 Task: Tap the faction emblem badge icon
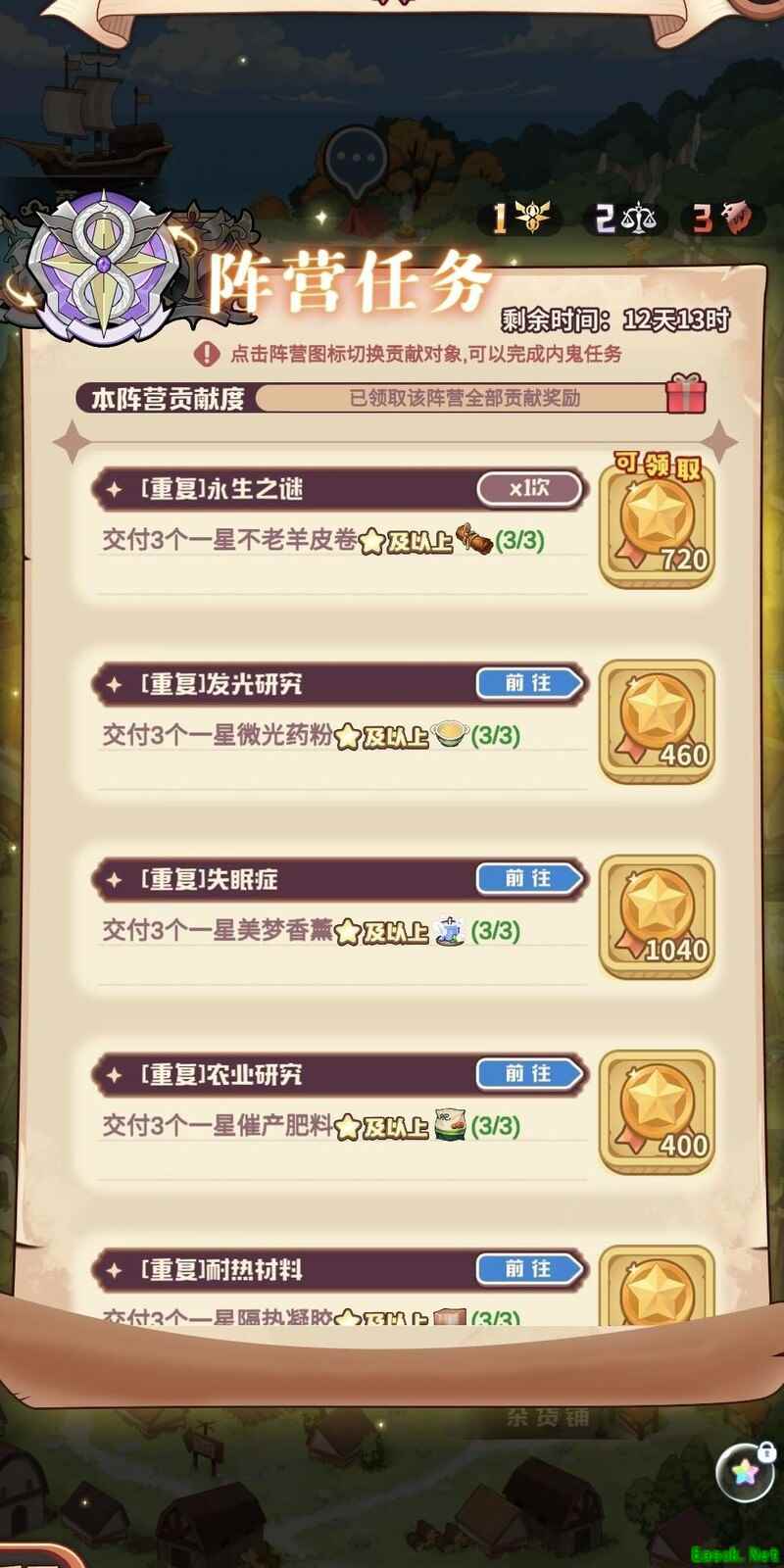(x=101, y=267)
